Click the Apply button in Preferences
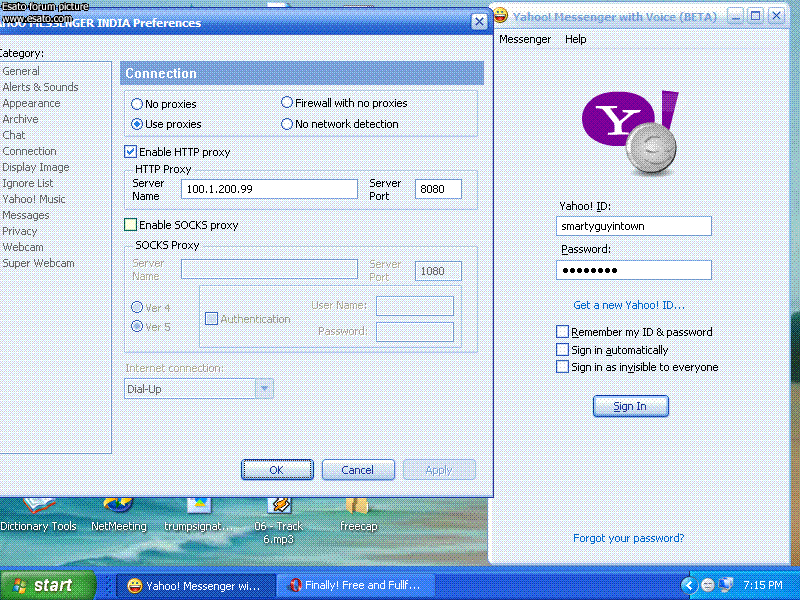 pos(439,469)
